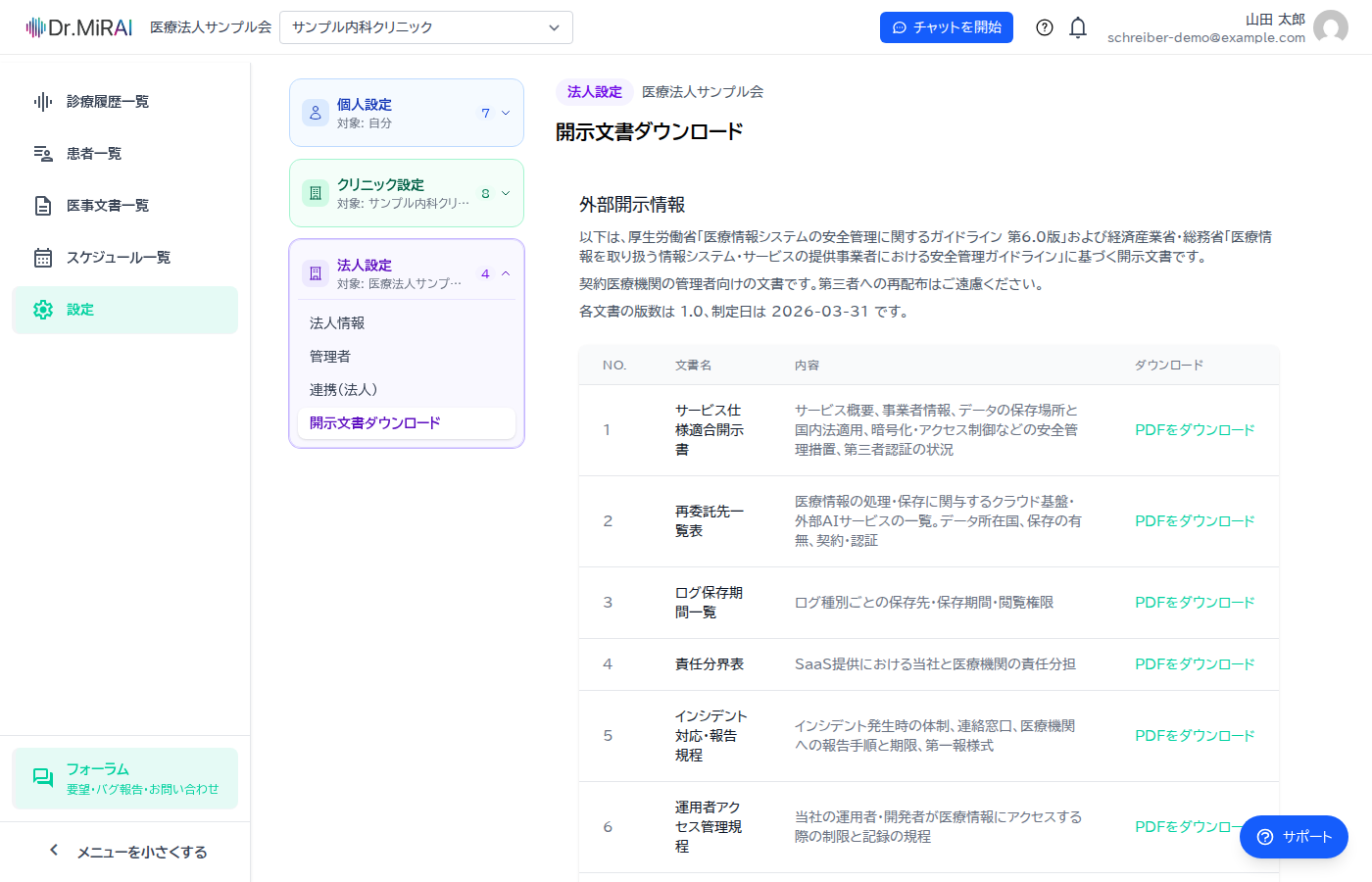Select 設定 in the sidebar

click(x=125, y=310)
